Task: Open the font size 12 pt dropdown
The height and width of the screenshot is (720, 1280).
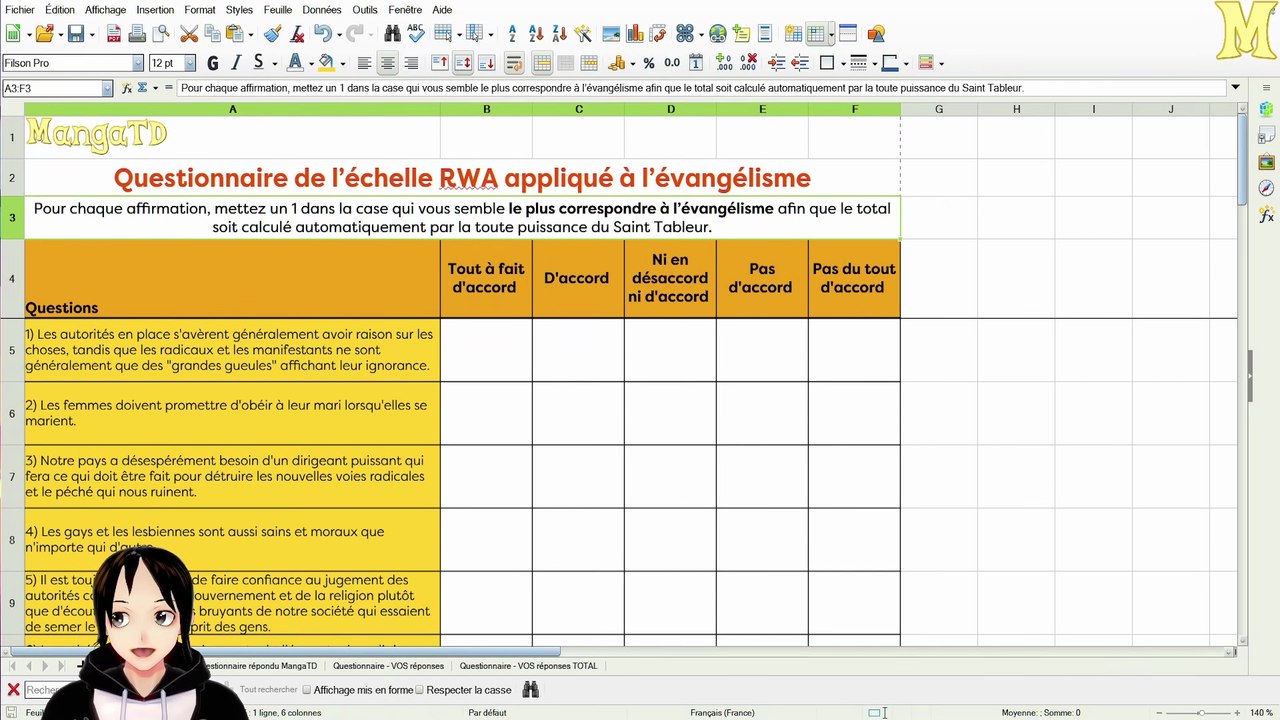Action: click(x=191, y=63)
